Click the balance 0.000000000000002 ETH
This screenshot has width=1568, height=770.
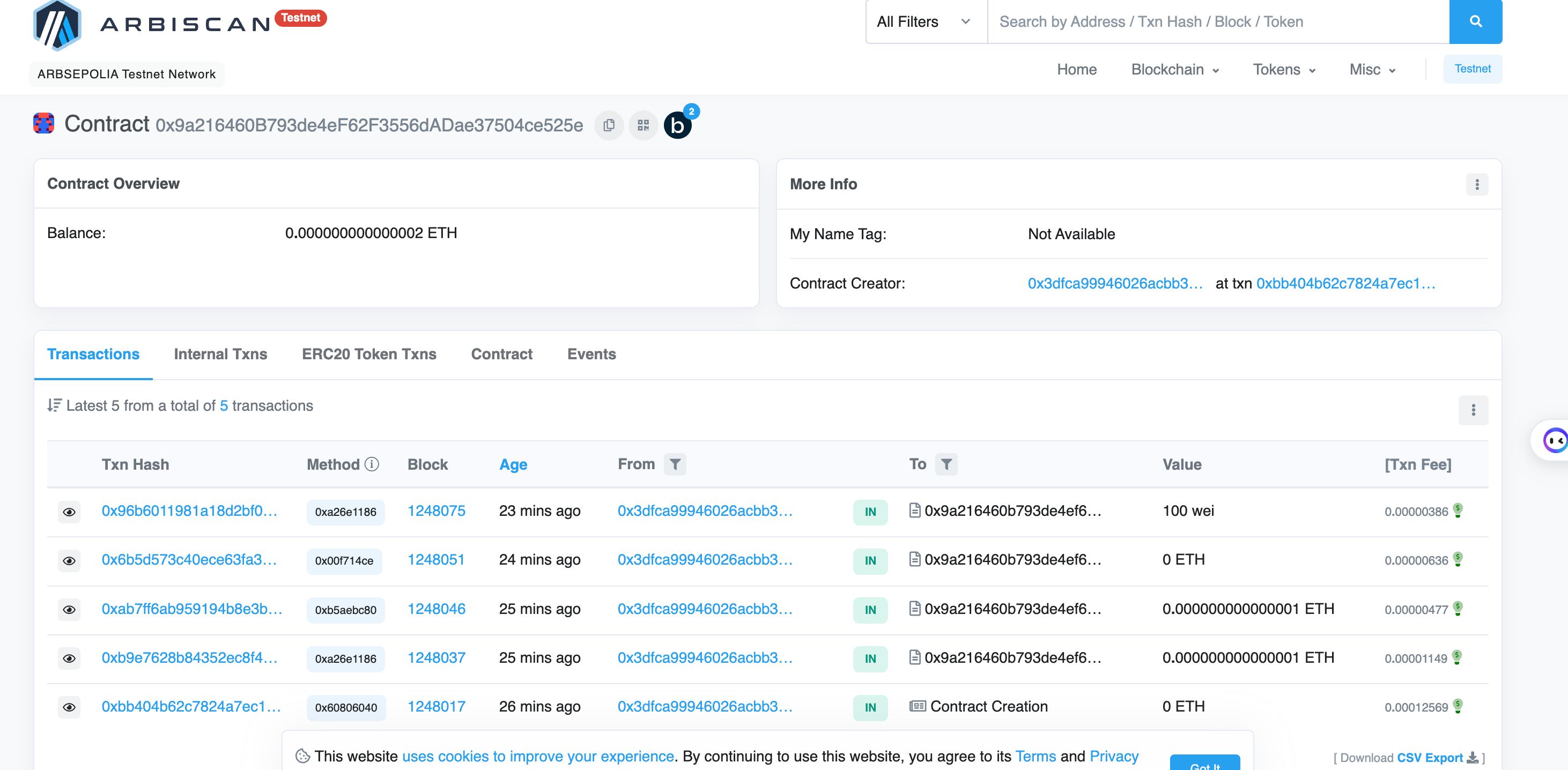pyautogui.click(x=371, y=233)
